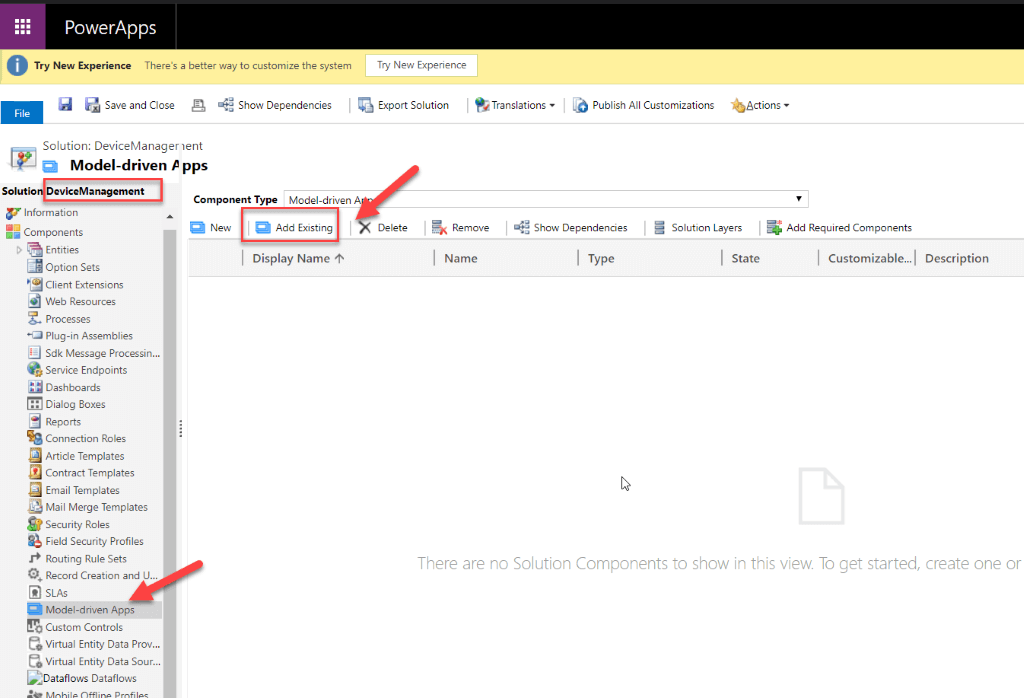Click the Save and Close icon
The width and height of the screenshot is (1024, 698).
pyautogui.click(x=92, y=104)
